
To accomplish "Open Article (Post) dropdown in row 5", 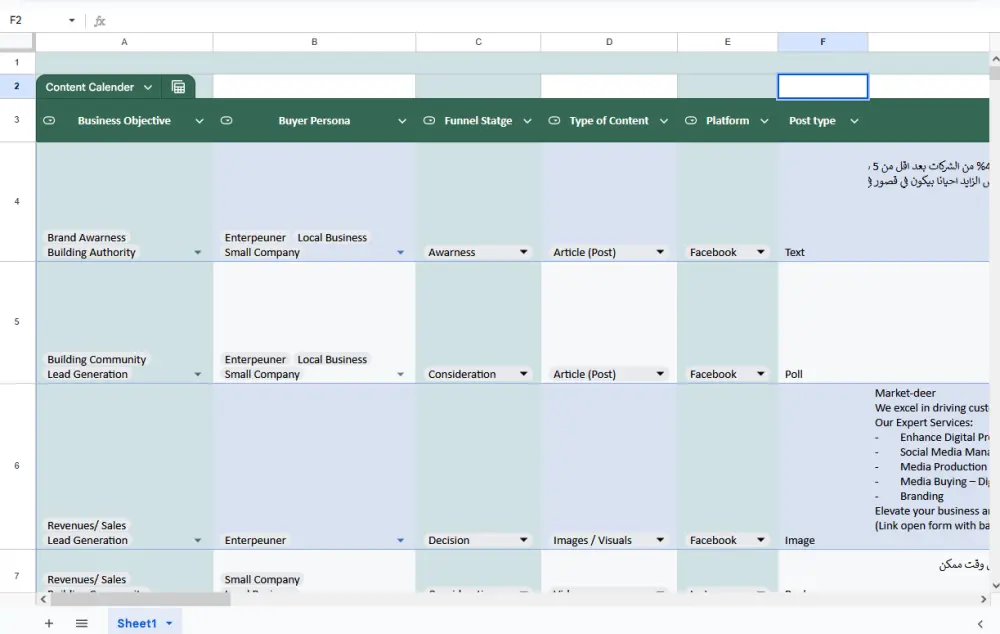I will tap(660, 374).
